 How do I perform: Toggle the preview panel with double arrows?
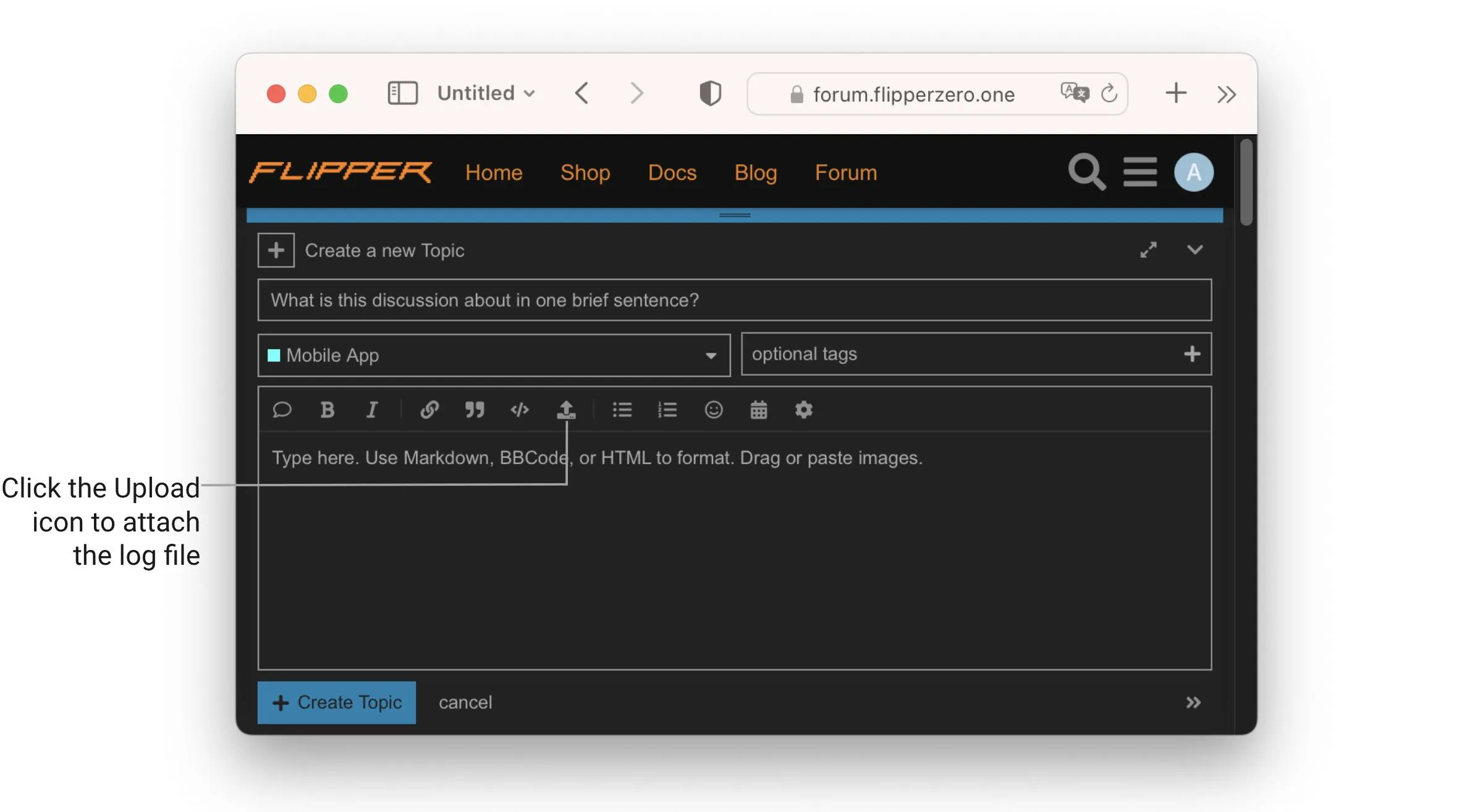[x=1194, y=703]
